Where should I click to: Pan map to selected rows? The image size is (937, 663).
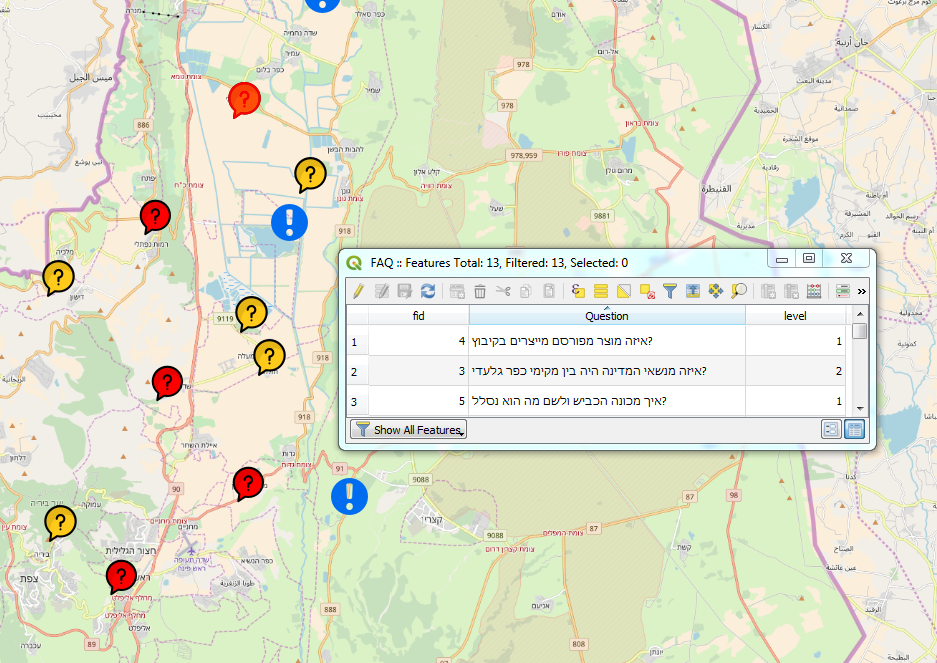click(716, 291)
